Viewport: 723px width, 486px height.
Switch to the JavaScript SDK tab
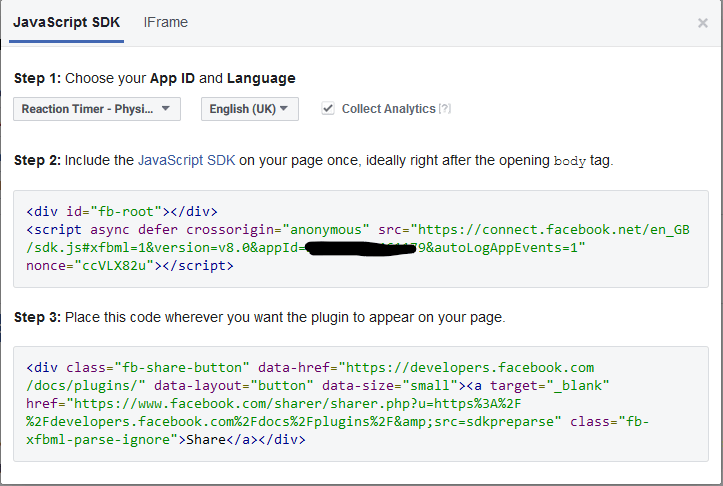66,22
